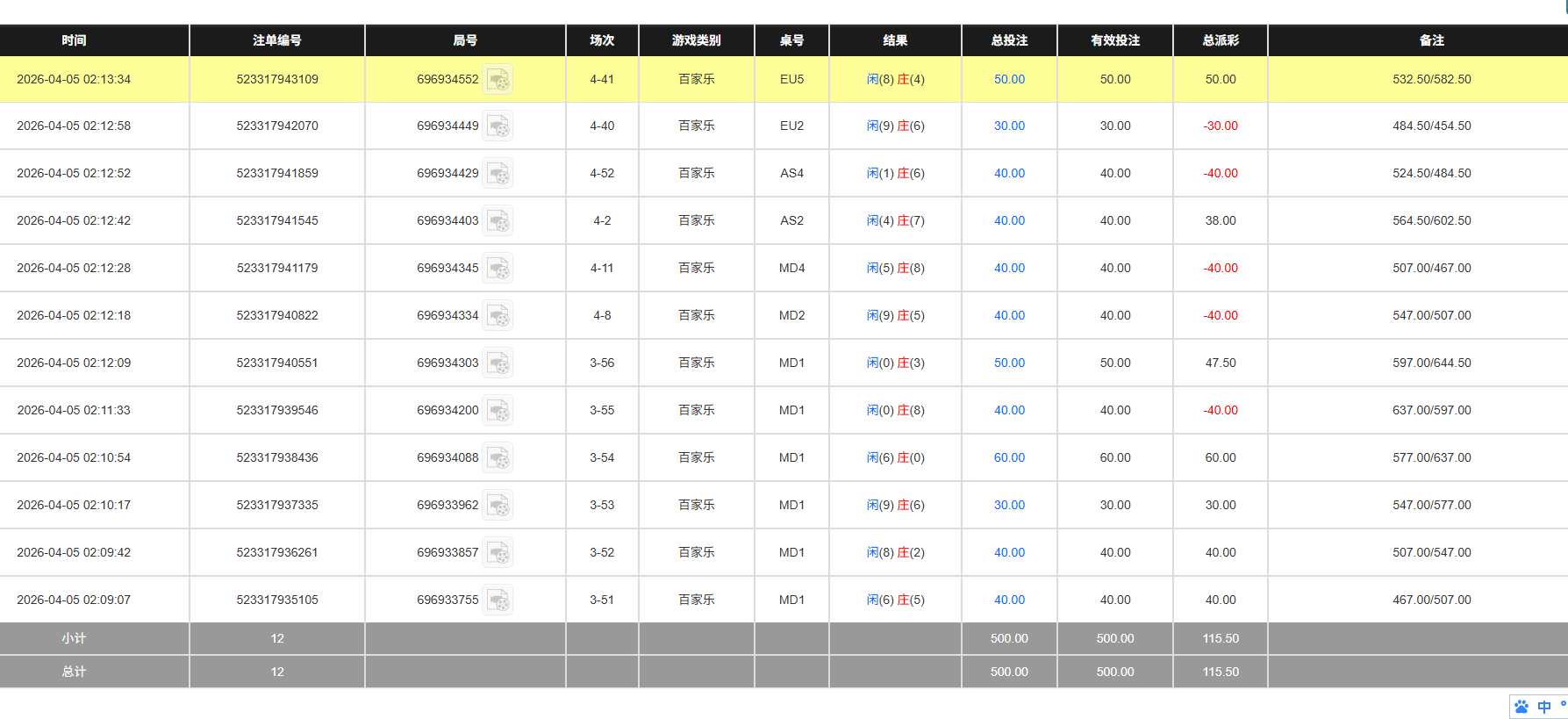
Task: Open video replay icon for round 696934403
Action: 498,220
